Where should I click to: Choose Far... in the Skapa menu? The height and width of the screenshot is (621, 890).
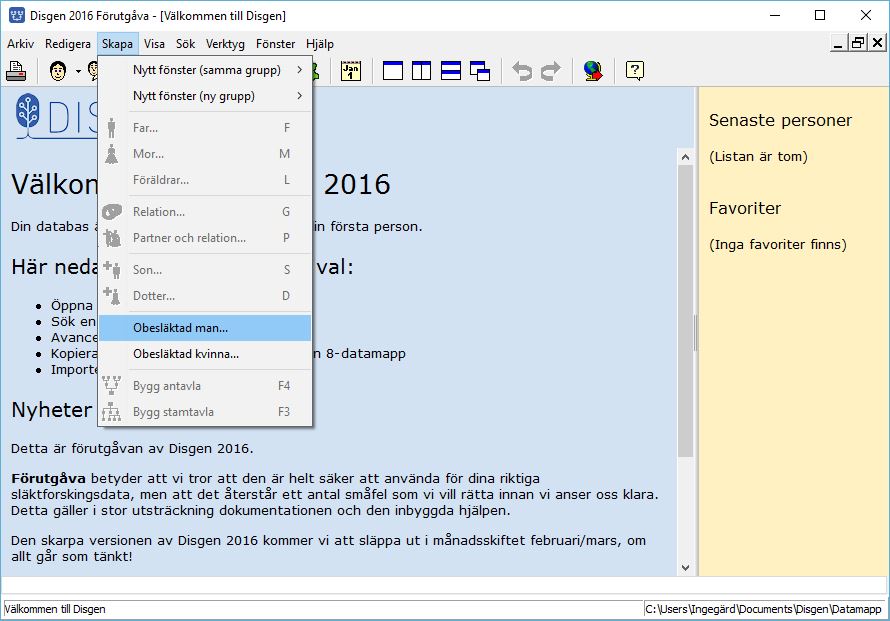[205, 128]
